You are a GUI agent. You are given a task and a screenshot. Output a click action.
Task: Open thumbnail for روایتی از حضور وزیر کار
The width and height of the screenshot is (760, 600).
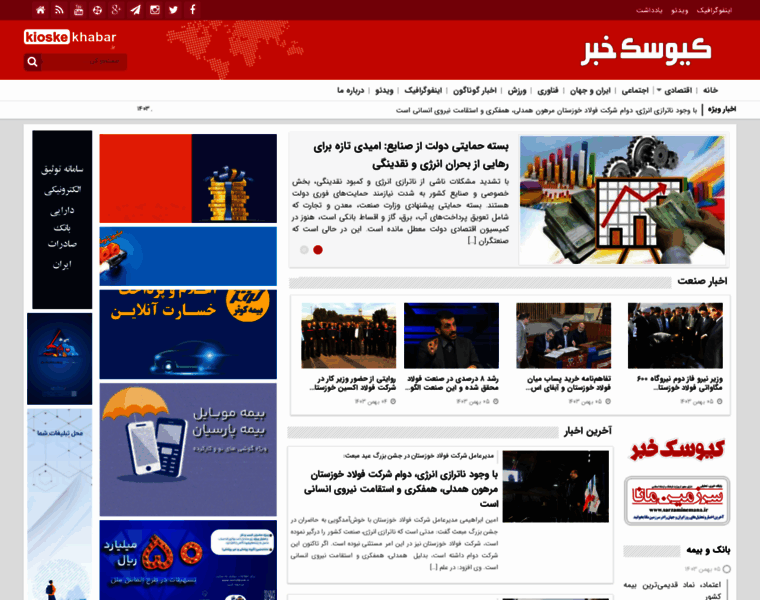click(x=348, y=336)
